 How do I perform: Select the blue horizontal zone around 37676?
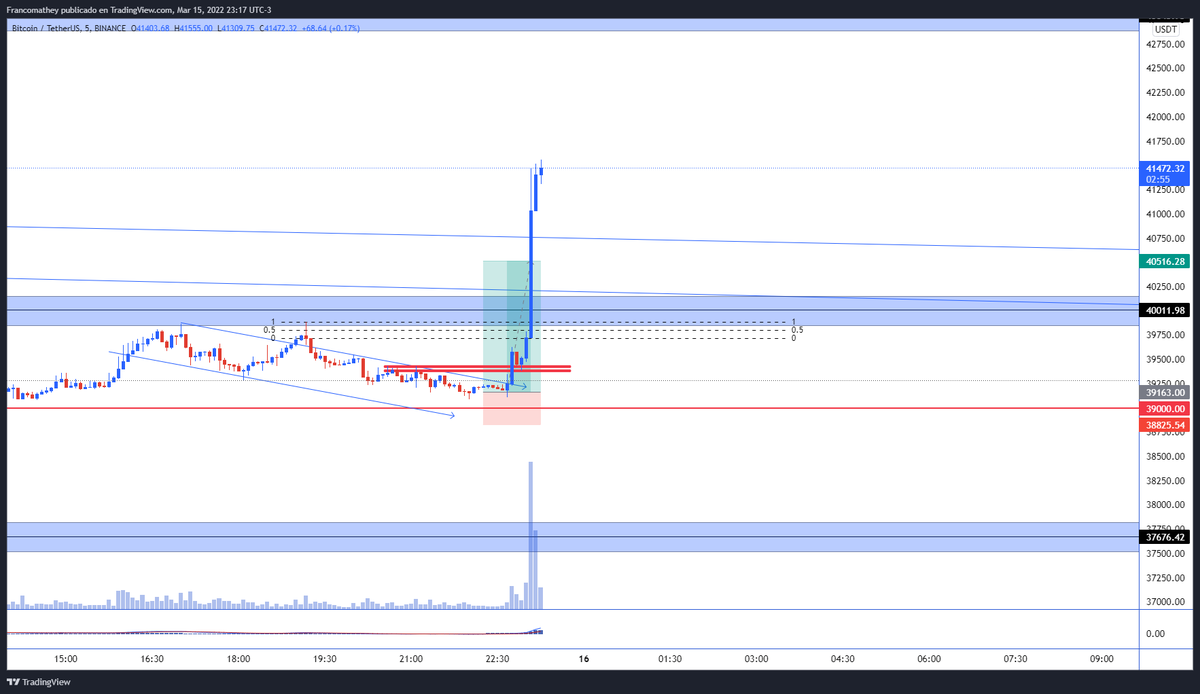[573, 537]
